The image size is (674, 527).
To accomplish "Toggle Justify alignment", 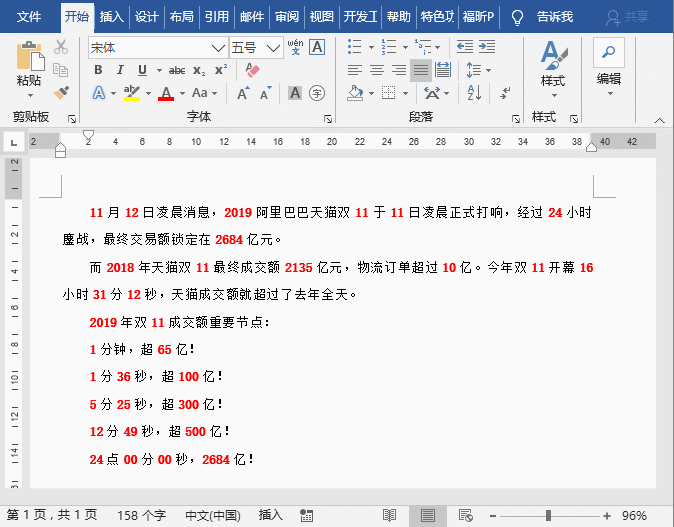I will 421,70.
